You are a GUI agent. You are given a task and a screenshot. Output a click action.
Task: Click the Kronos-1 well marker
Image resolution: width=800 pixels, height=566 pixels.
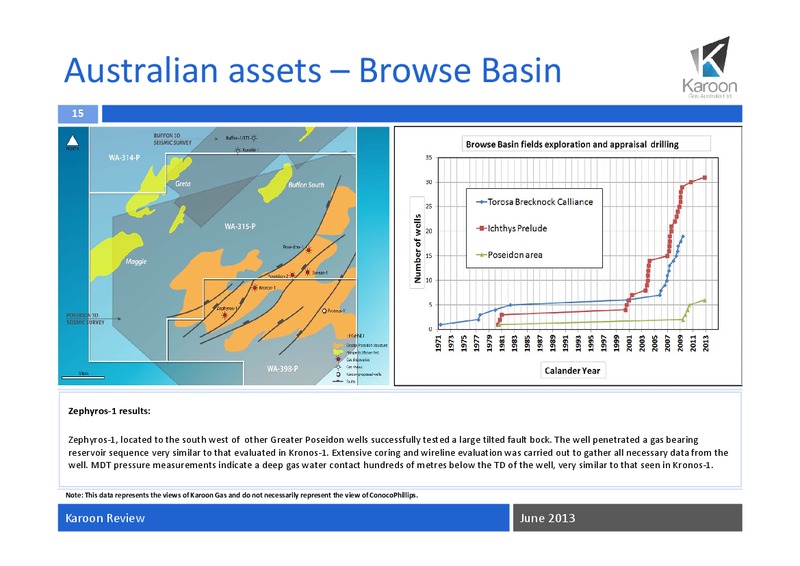[255, 288]
